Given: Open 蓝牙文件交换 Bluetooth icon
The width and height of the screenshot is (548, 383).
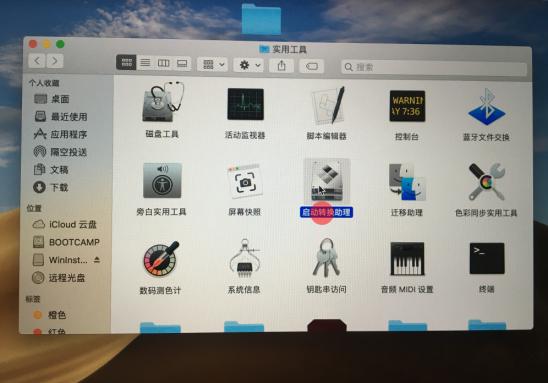Looking at the screenshot, I should tap(486, 107).
